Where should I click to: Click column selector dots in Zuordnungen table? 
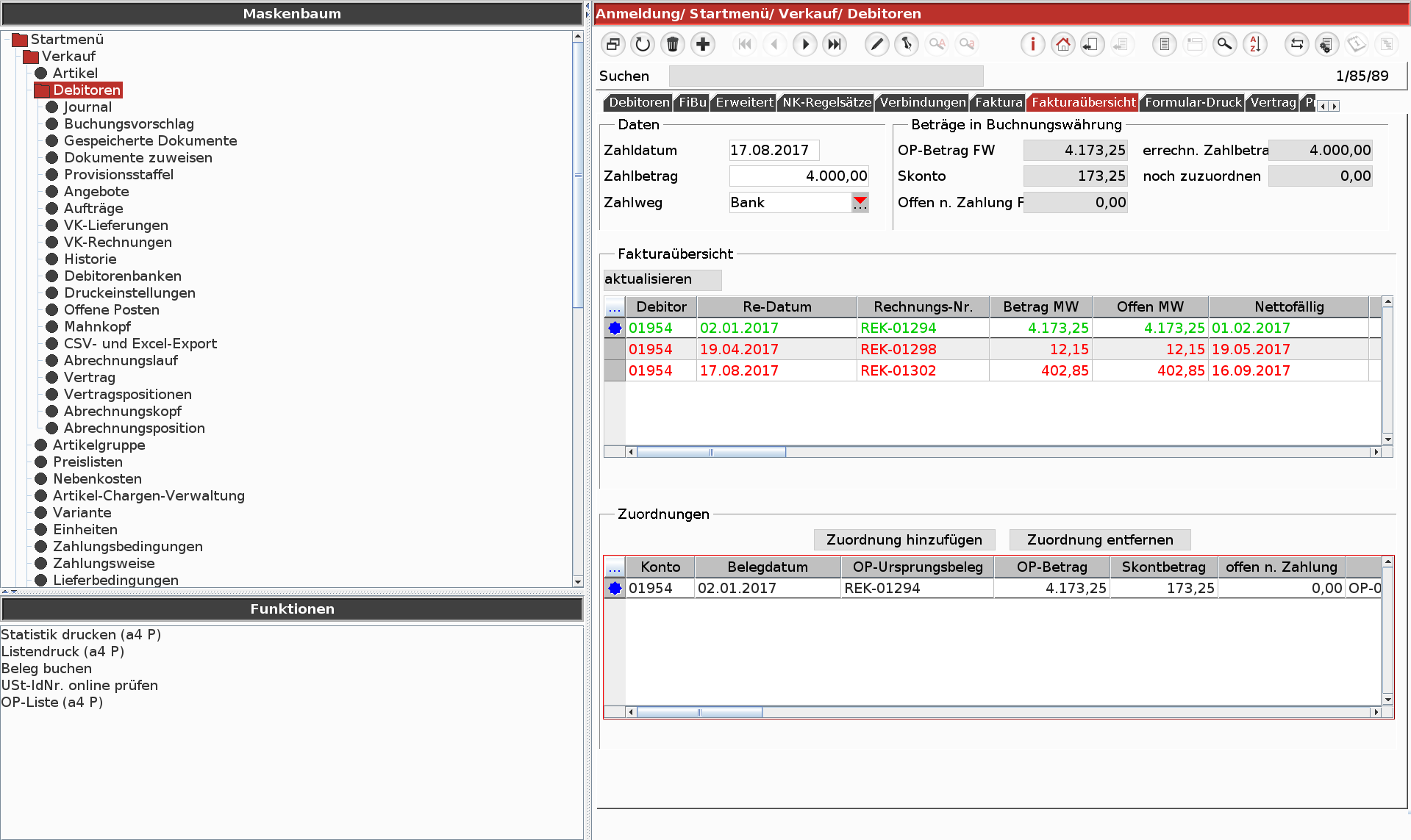[614, 567]
